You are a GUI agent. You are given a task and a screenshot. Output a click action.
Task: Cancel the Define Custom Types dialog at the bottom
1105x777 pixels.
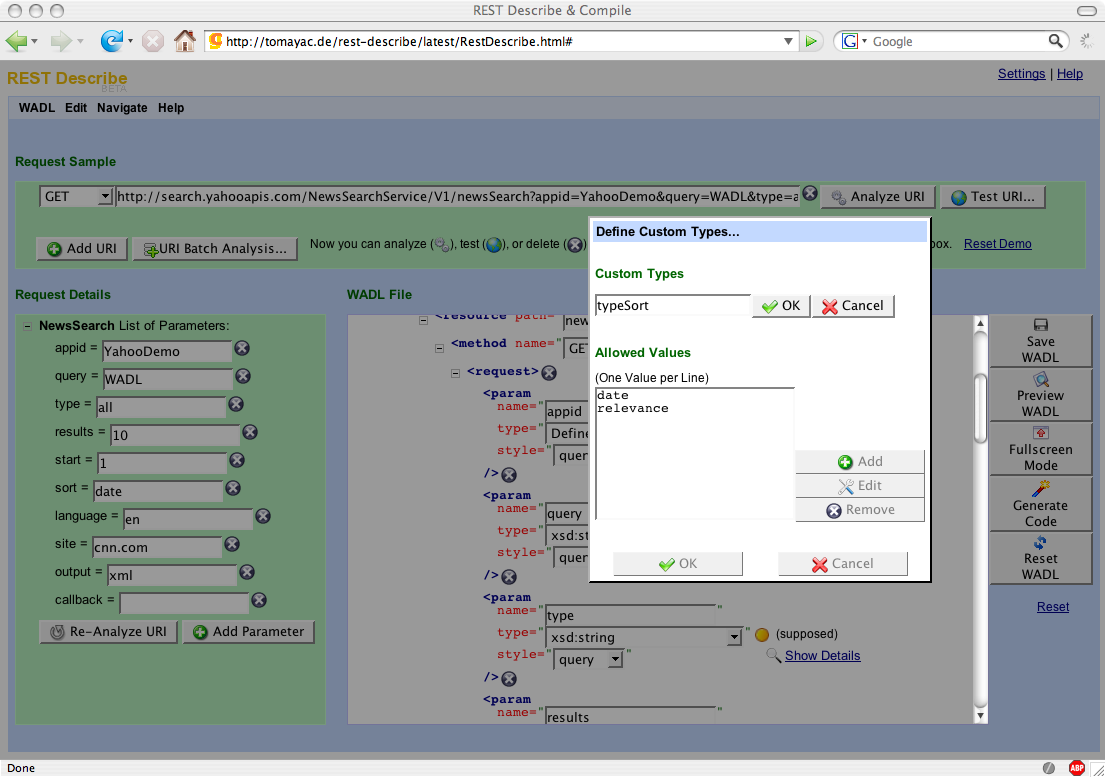[842, 564]
